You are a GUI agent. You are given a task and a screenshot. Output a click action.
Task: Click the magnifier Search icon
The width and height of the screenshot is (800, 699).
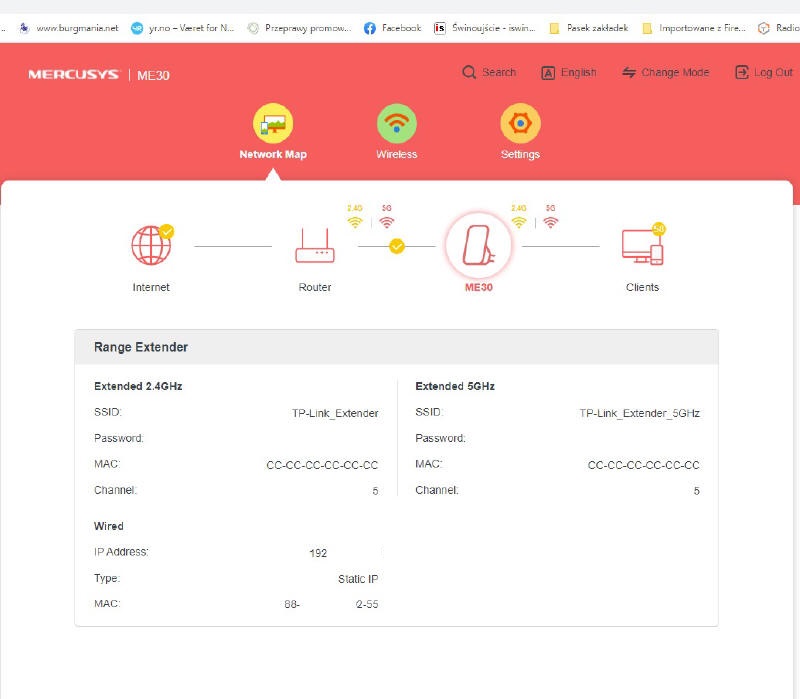[x=469, y=72]
